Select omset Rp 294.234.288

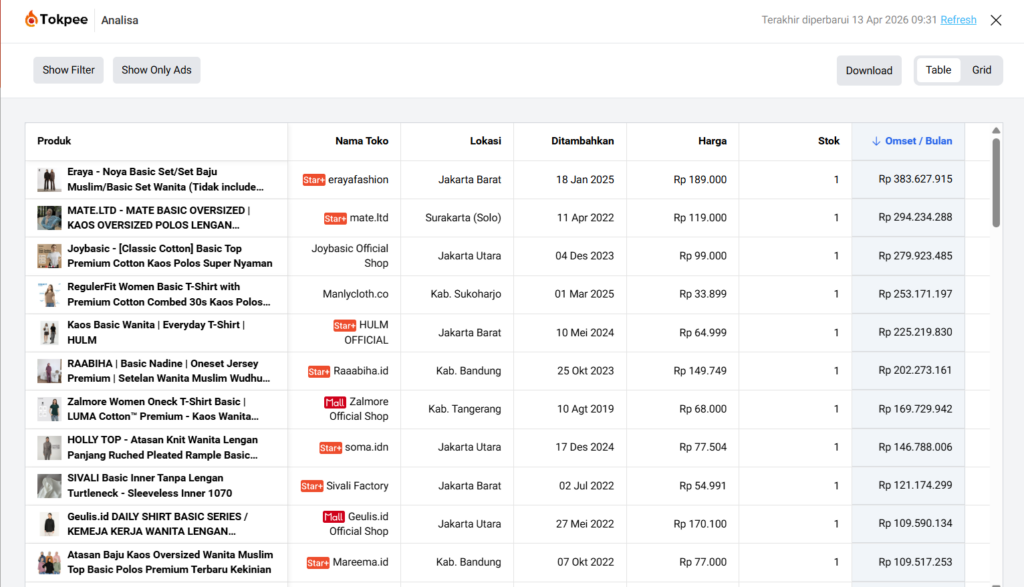(915, 217)
